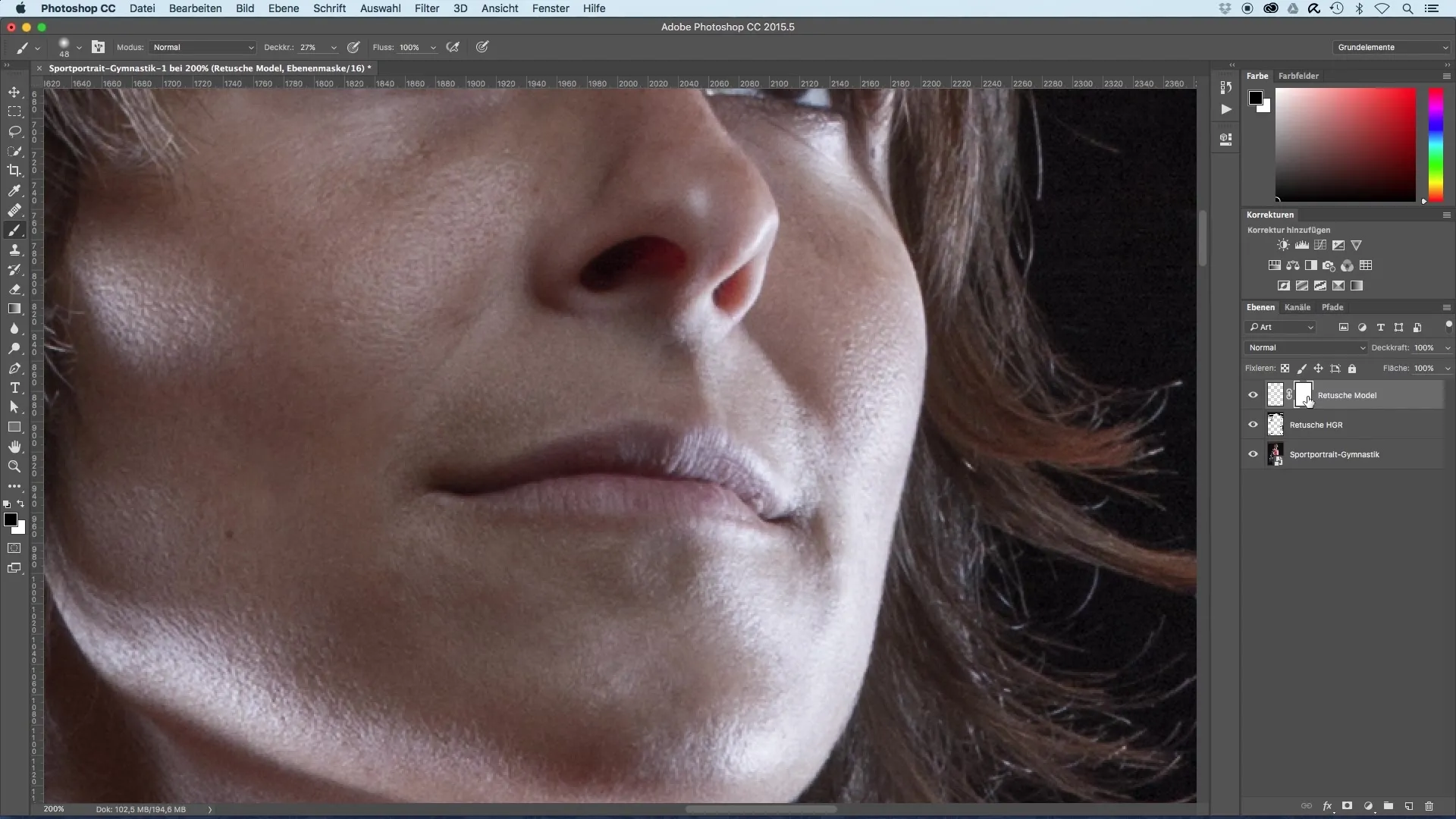Open the brush settings panel icon
1456x819 pixels.
98,47
